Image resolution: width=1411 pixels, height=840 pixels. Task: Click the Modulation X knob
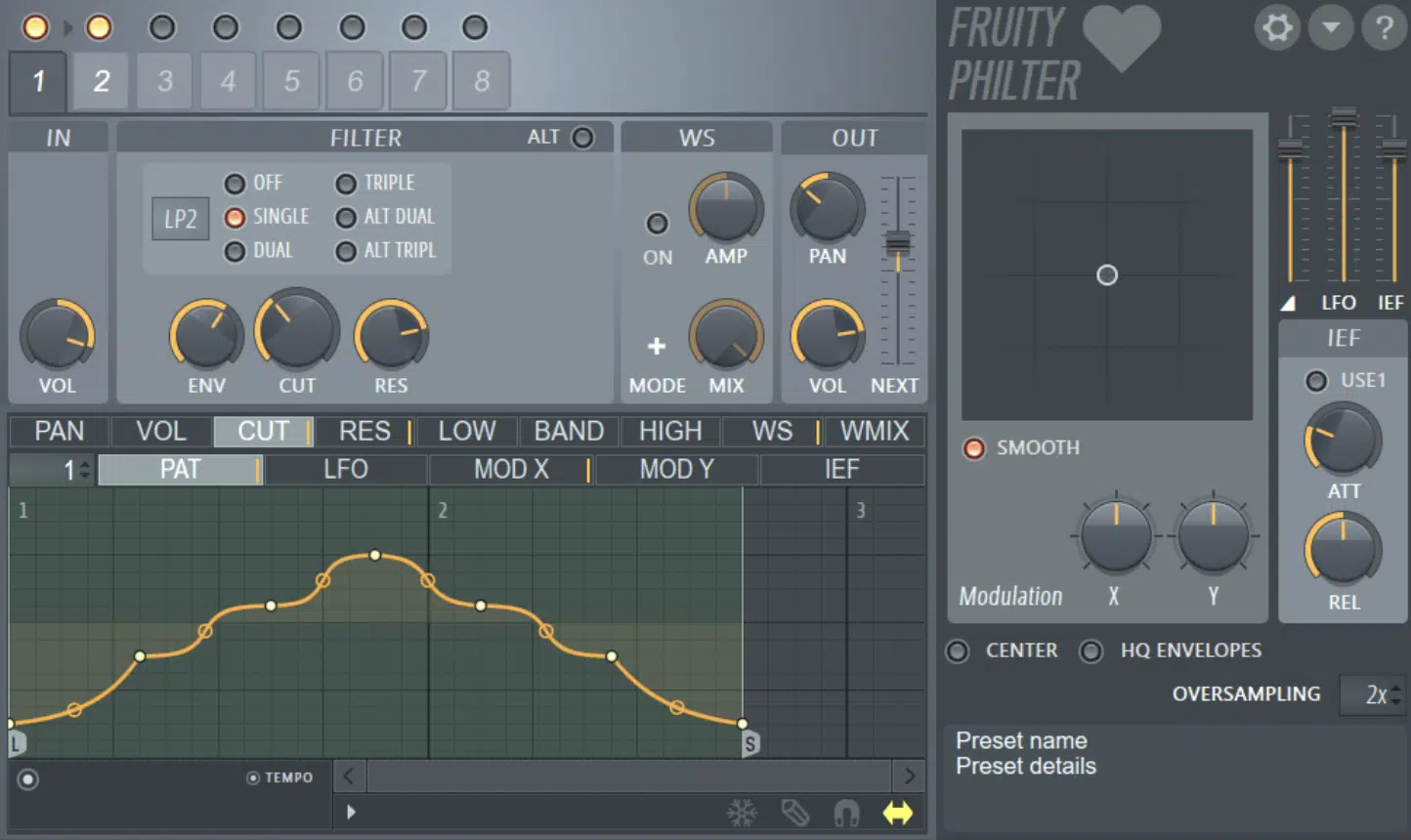1116,535
